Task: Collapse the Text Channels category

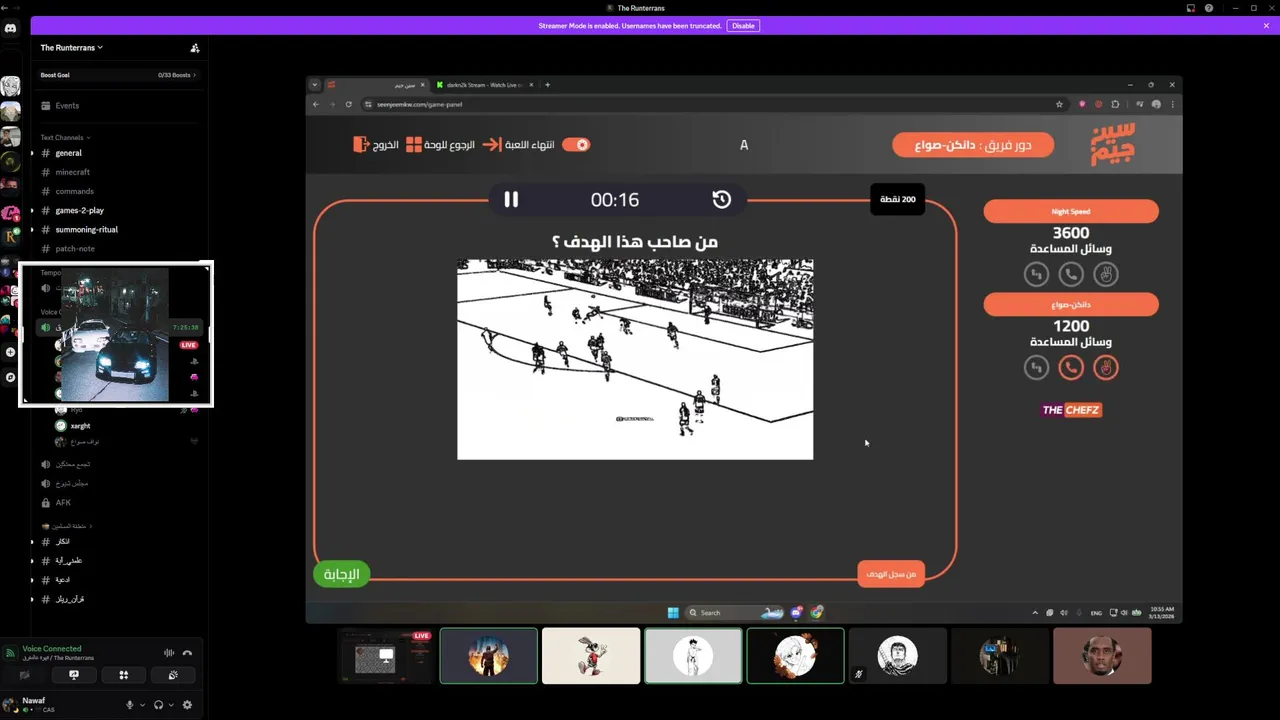Action: [x=65, y=137]
